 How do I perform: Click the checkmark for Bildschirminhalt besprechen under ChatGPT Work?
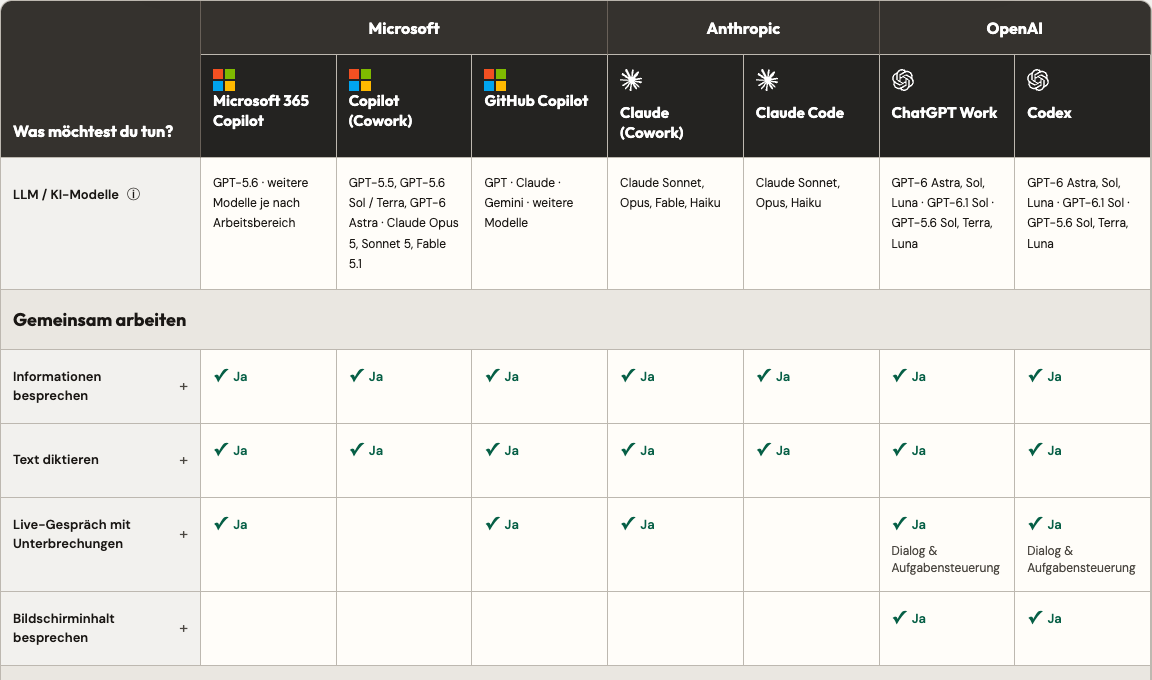pyautogui.click(x=899, y=618)
